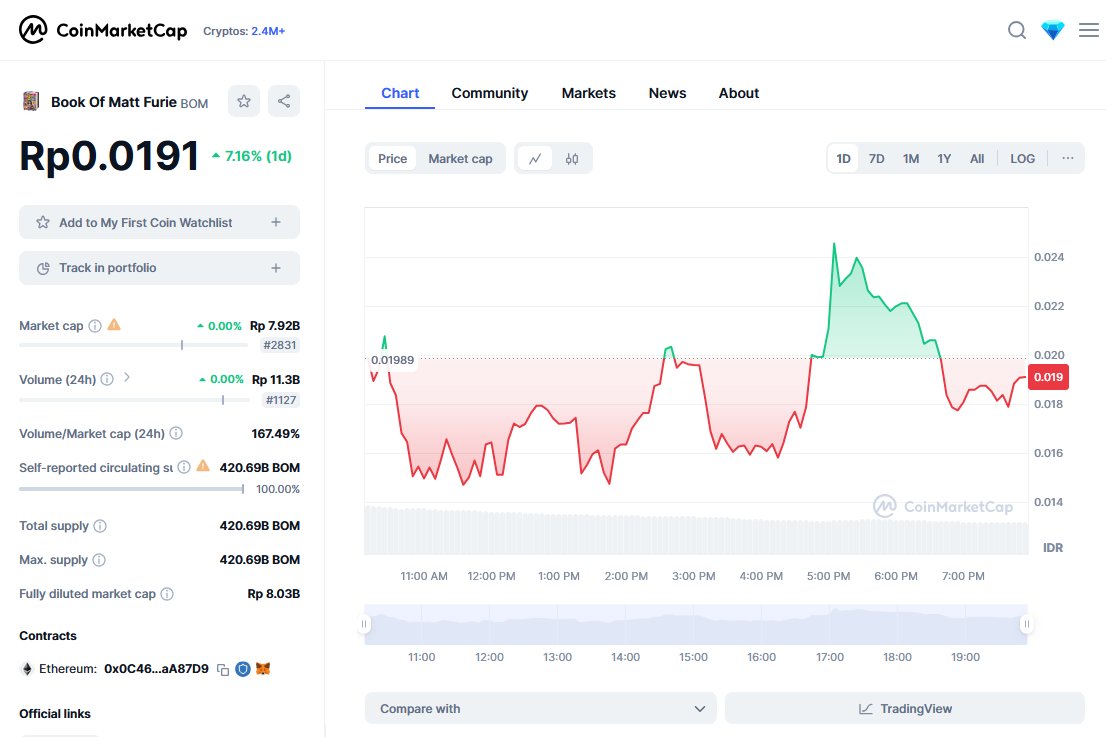
Task: Toggle LOG scale on chart
Action: click(x=1022, y=159)
